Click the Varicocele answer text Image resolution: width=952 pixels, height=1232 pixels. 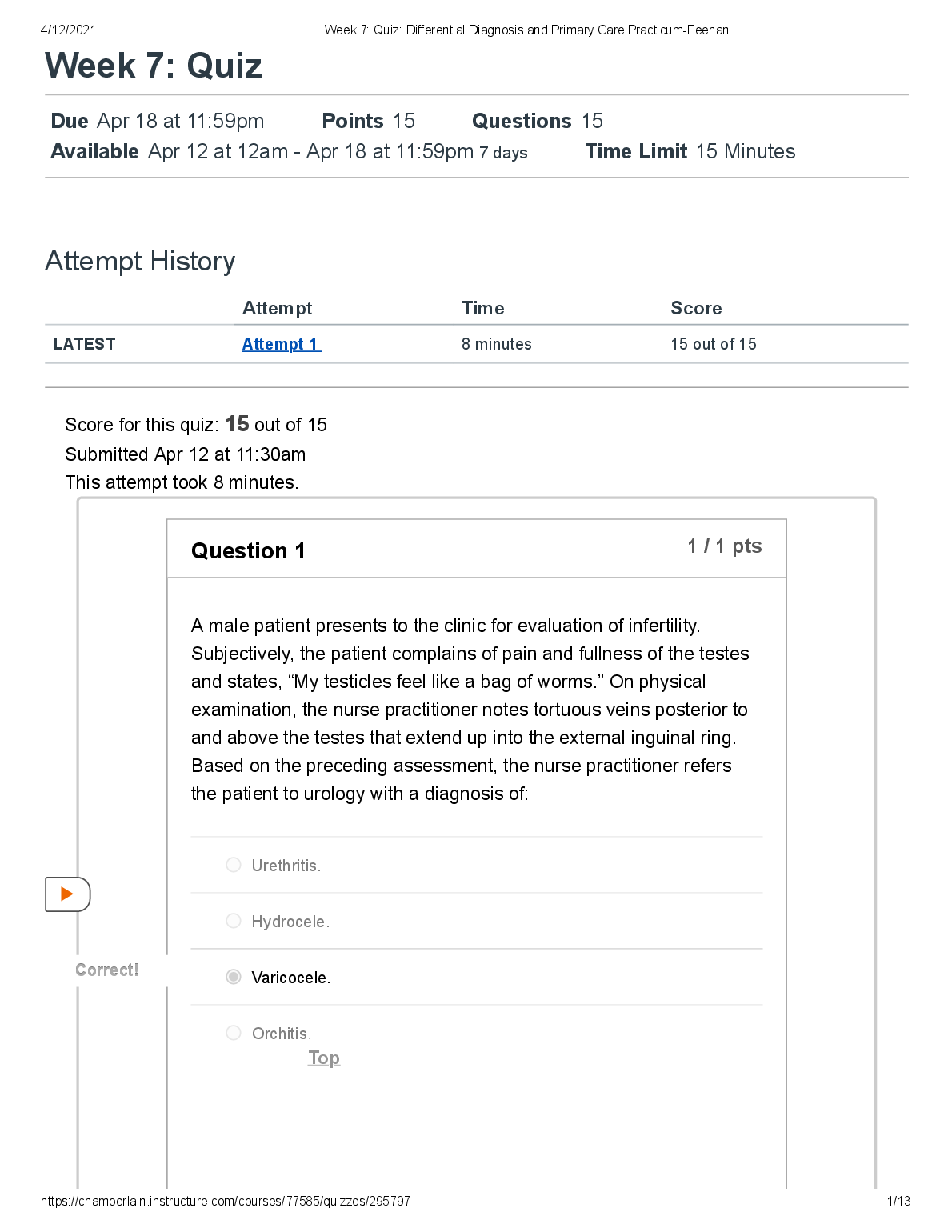tap(290, 978)
